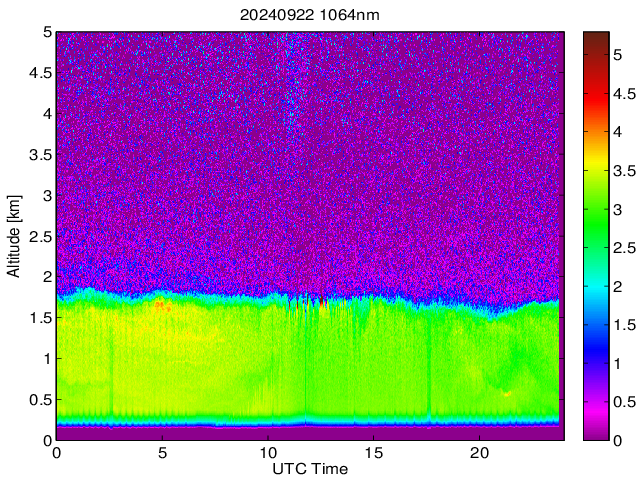Click the colorbar tick label 4.5
This screenshot has height=480, width=640.
tap(626, 93)
